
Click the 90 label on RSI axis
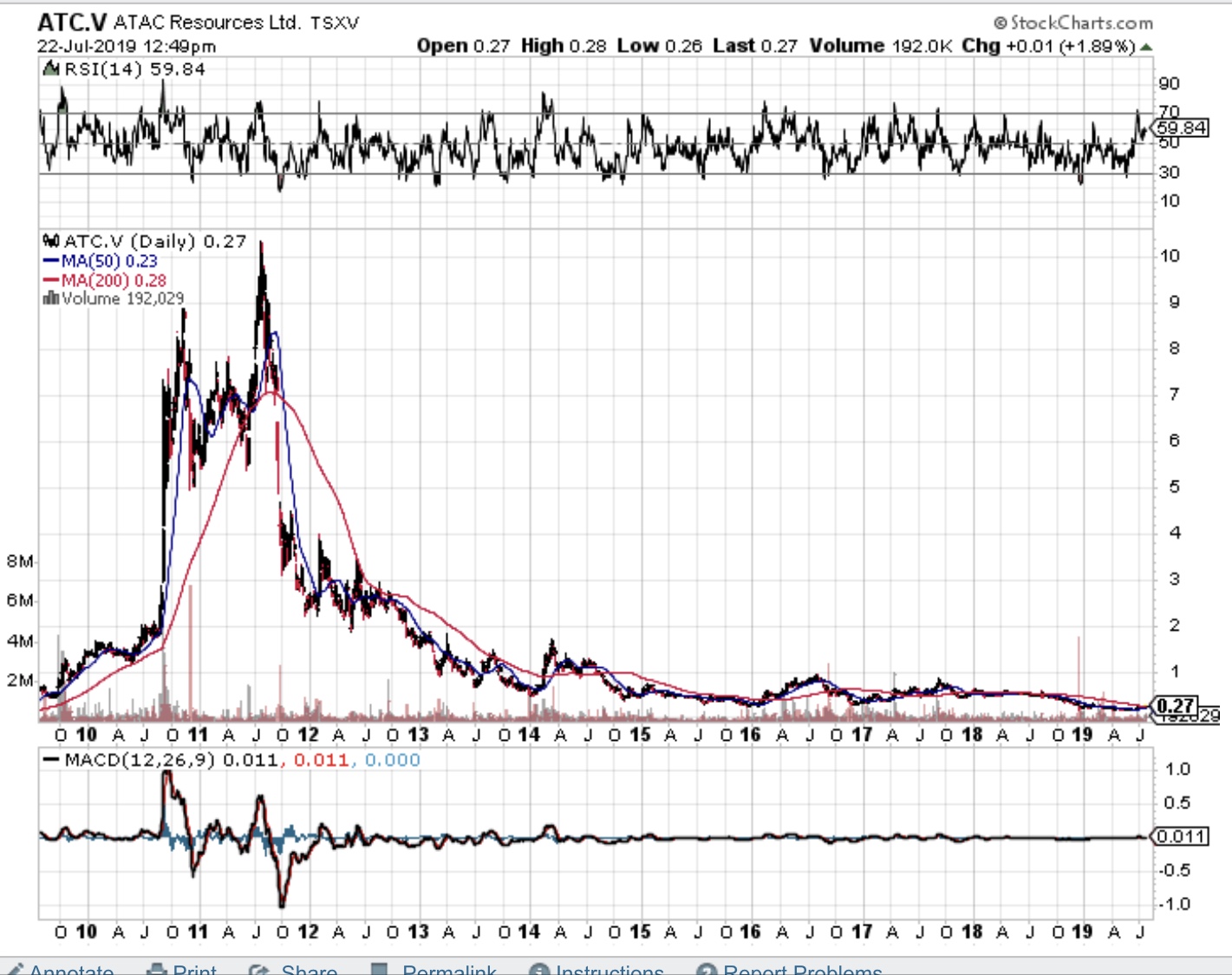tap(1170, 83)
